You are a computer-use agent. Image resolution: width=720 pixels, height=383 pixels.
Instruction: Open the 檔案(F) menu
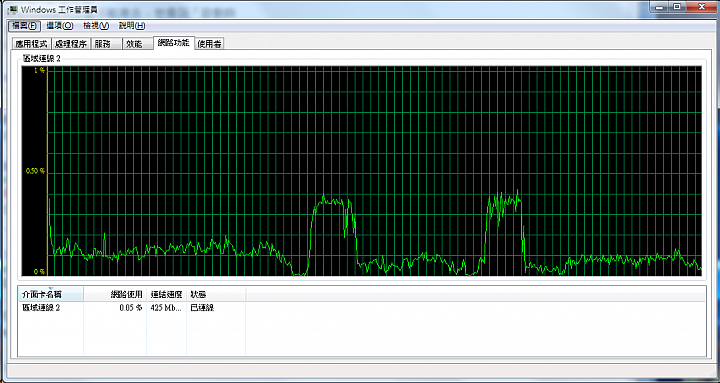click(24, 26)
